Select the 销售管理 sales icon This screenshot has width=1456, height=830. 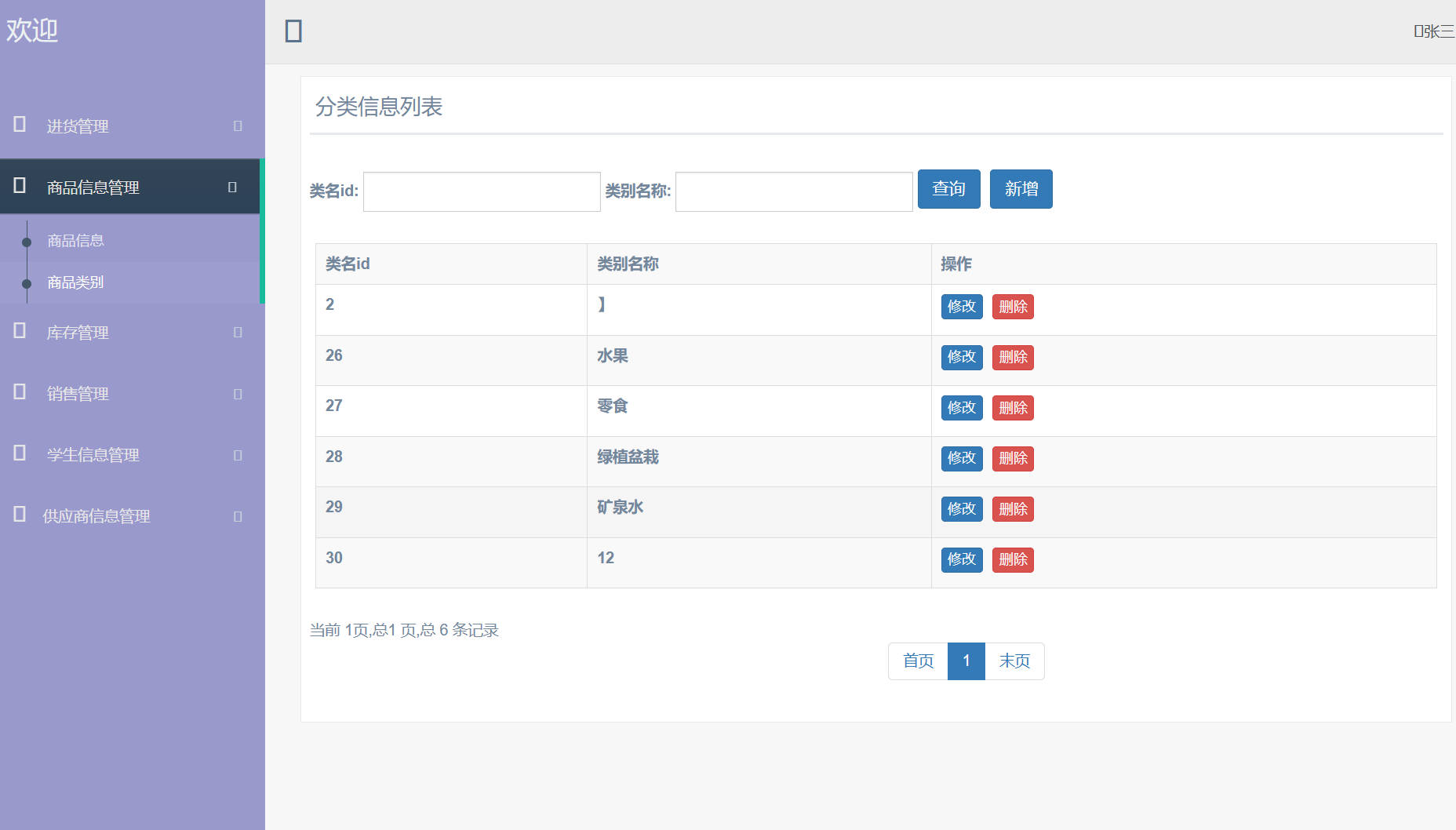point(17,393)
